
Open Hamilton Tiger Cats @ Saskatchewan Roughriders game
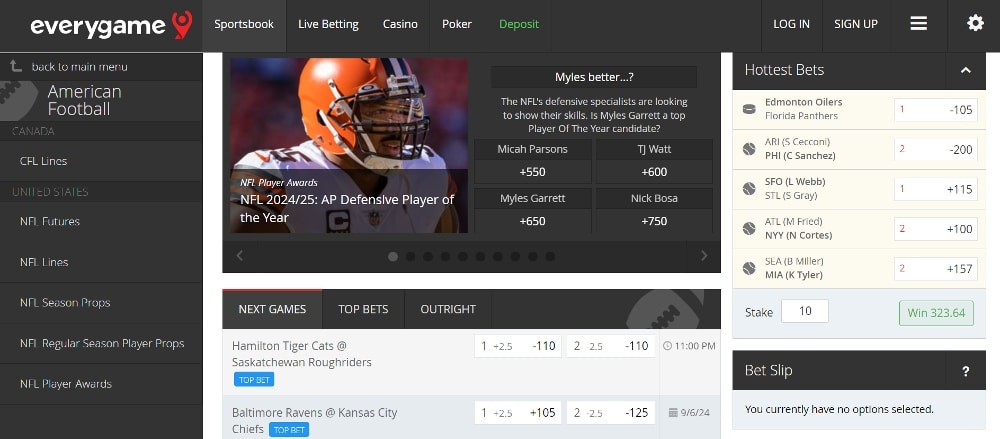[x=302, y=353]
